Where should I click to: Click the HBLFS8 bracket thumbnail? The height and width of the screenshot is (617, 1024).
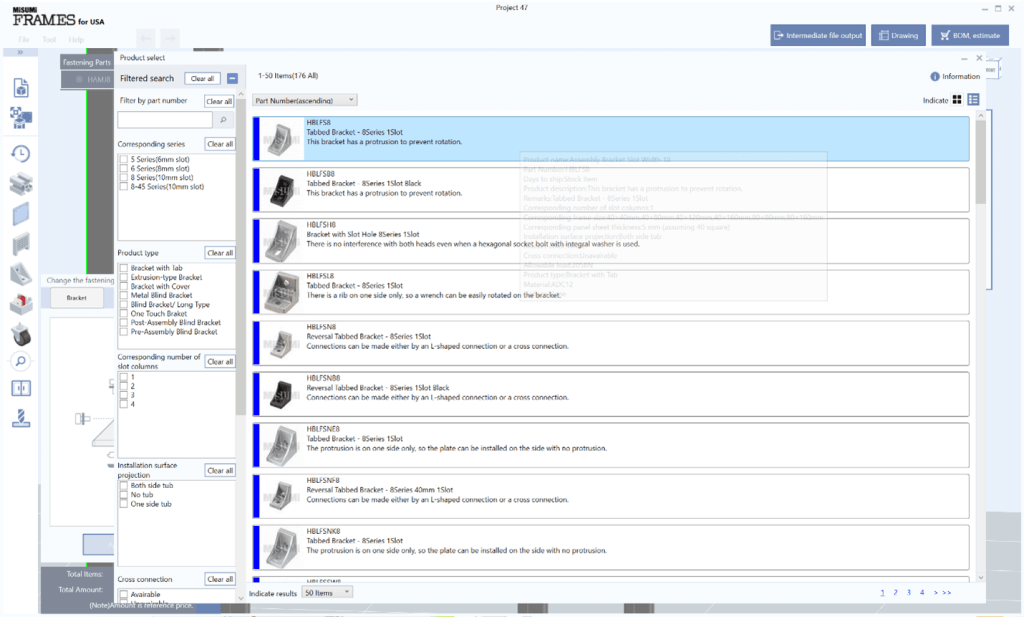(x=281, y=139)
